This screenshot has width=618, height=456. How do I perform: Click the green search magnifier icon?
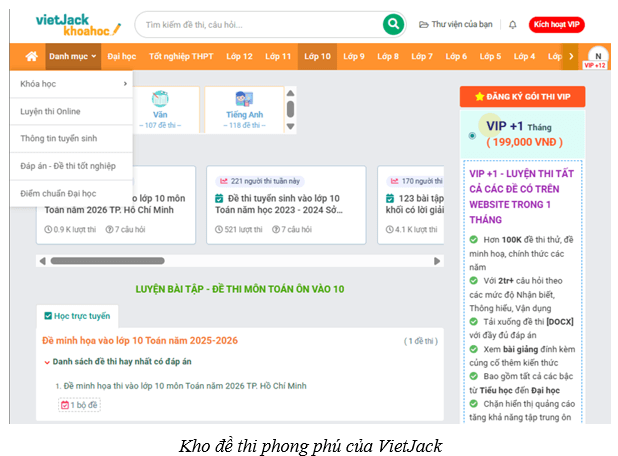(x=393, y=24)
